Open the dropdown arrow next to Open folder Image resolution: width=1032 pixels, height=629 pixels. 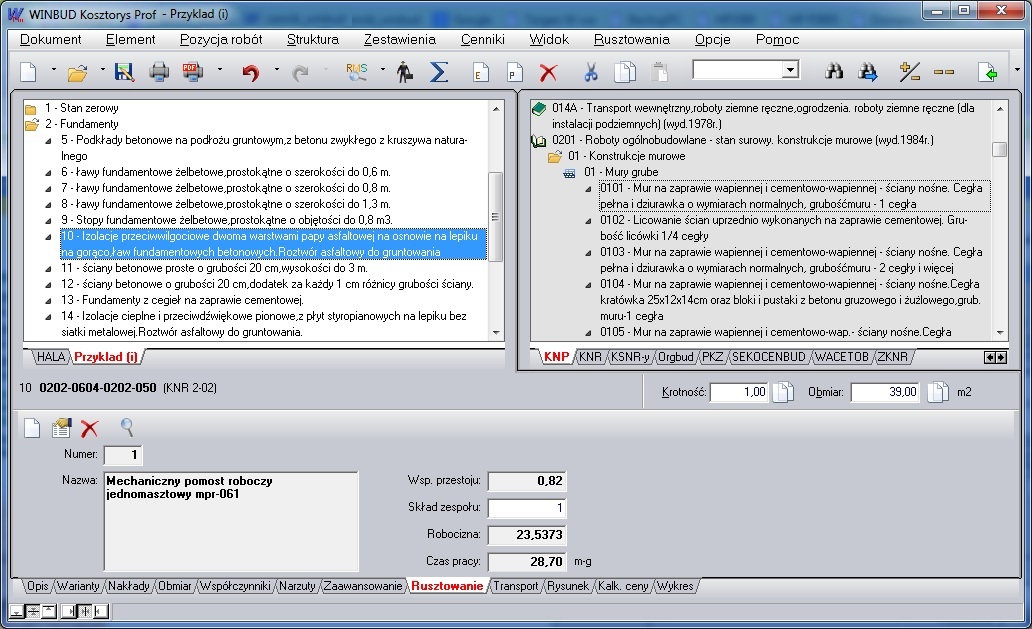[x=103, y=70]
